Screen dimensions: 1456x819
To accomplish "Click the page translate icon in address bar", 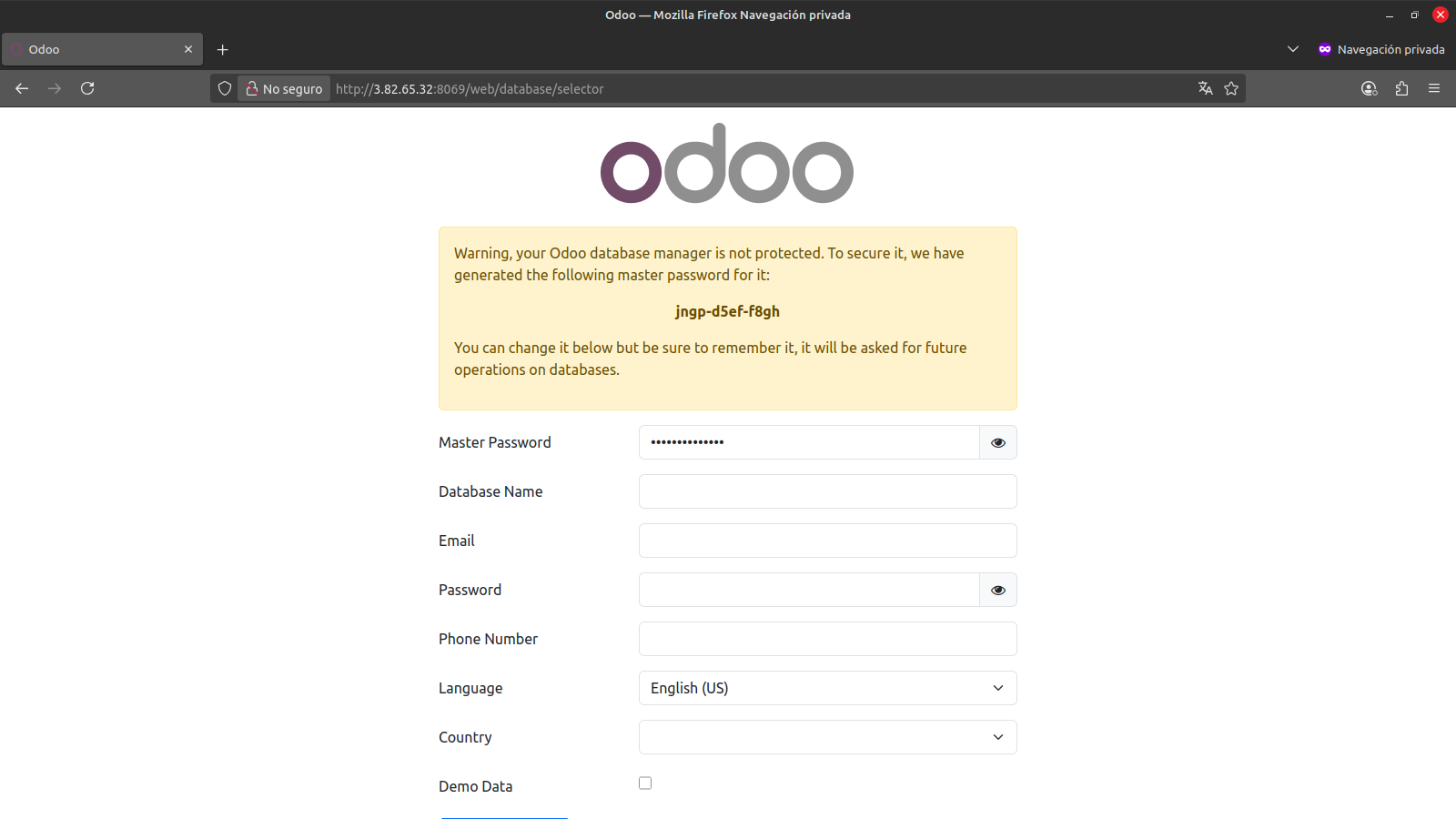I will point(1206,88).
